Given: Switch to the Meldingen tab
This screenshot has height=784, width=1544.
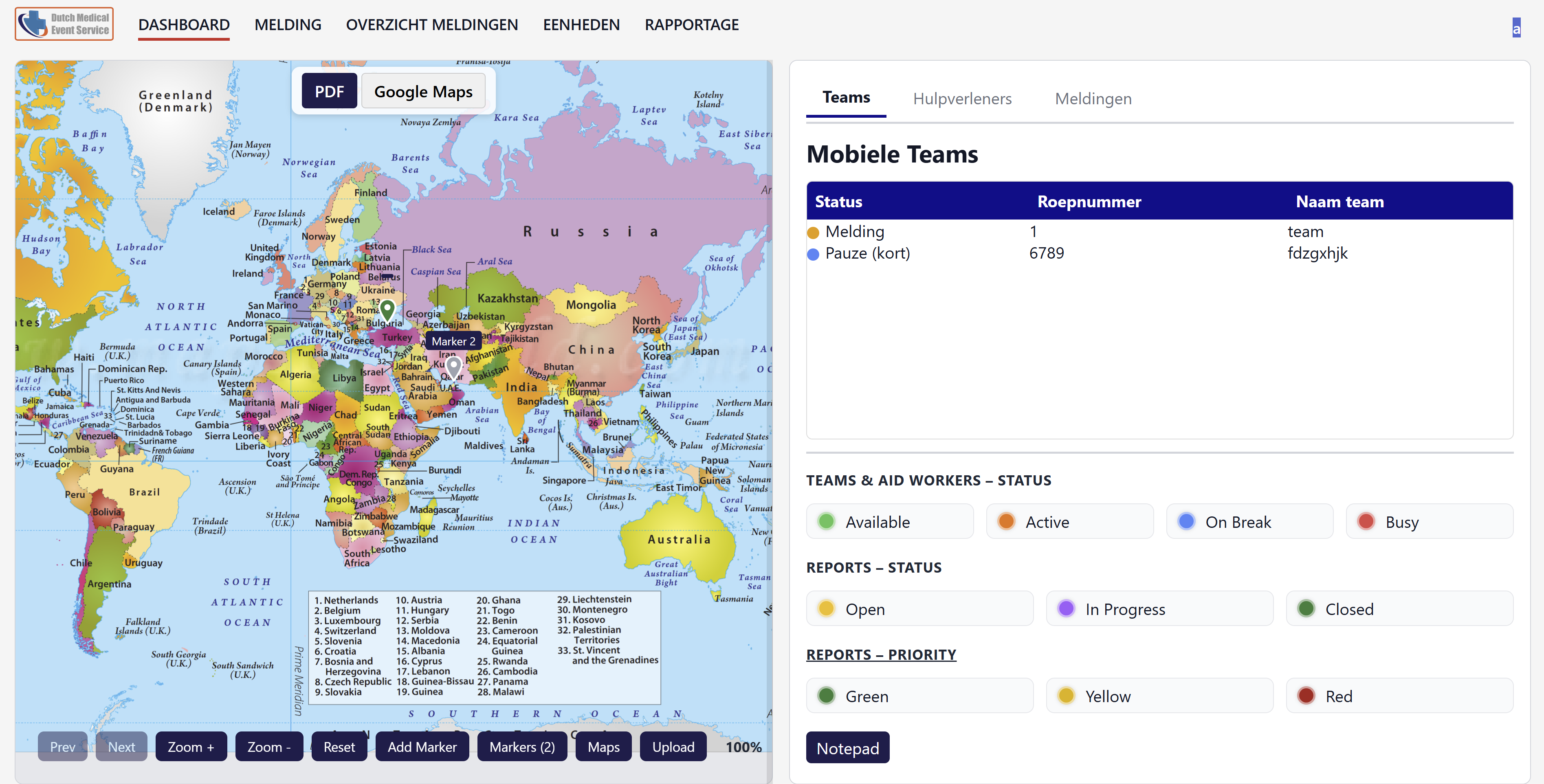Looking at the screenshot, I should click(x=1093, y=99).
